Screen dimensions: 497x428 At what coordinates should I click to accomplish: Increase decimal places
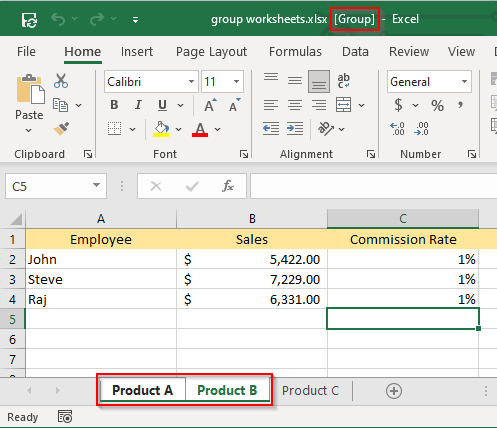click(x=397, y=129)
